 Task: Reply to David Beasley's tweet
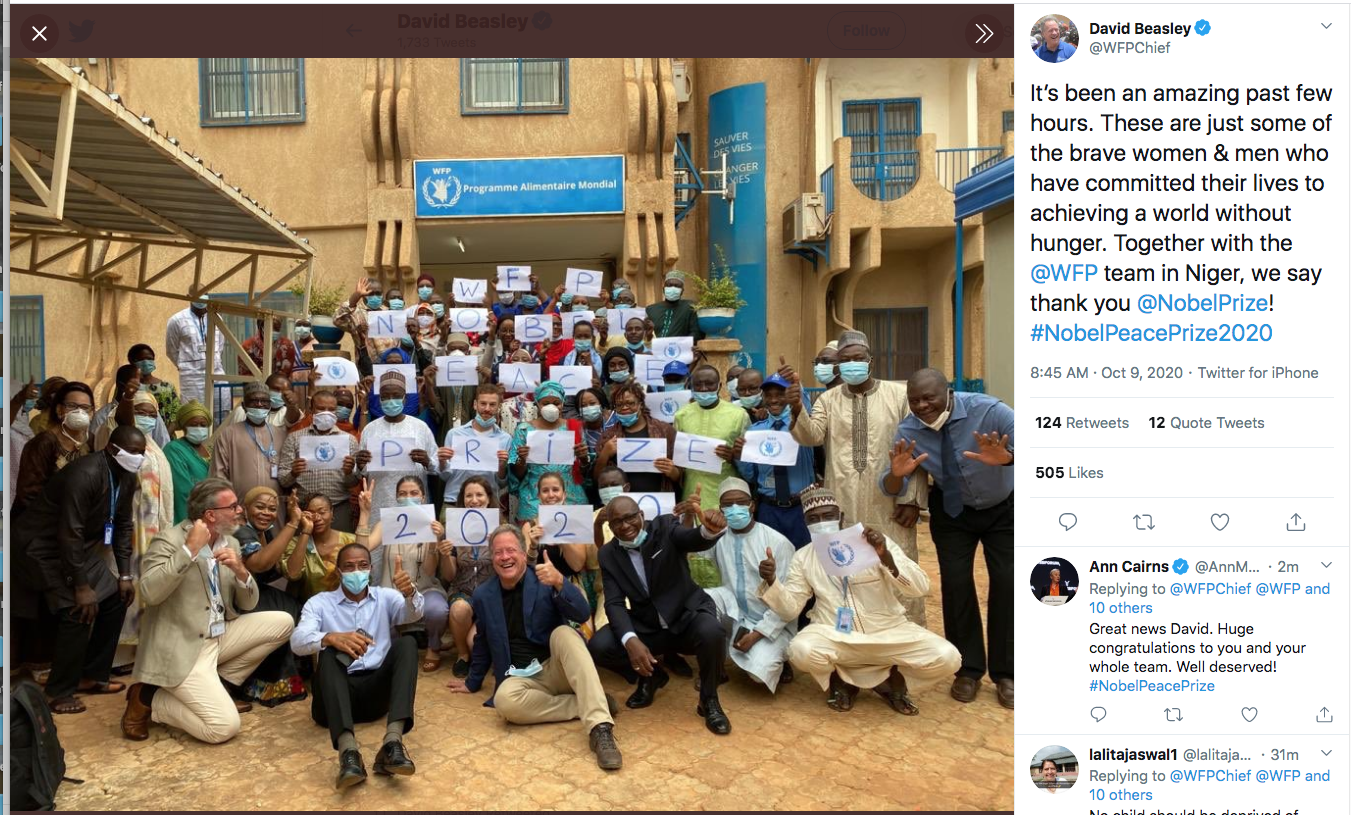pos(1068,522)
